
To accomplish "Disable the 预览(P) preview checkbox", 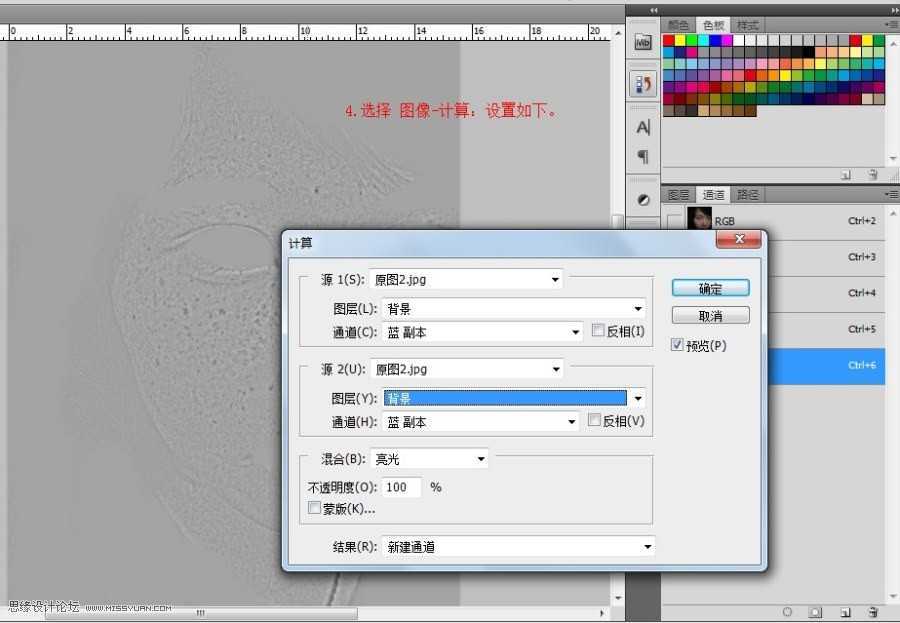I will [x=678, y=345].
